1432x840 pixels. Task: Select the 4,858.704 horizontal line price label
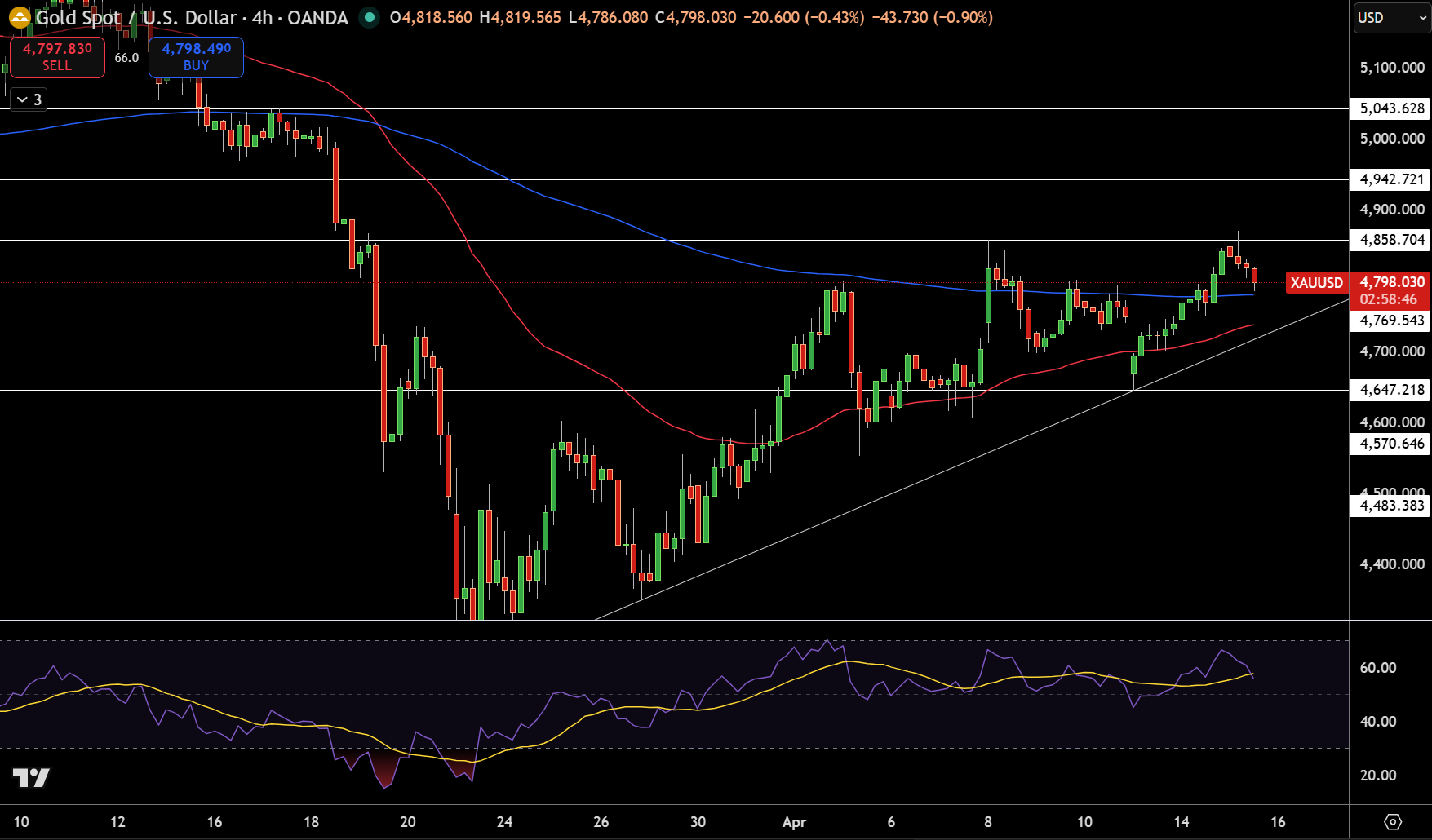click(x=1392, y=240)
